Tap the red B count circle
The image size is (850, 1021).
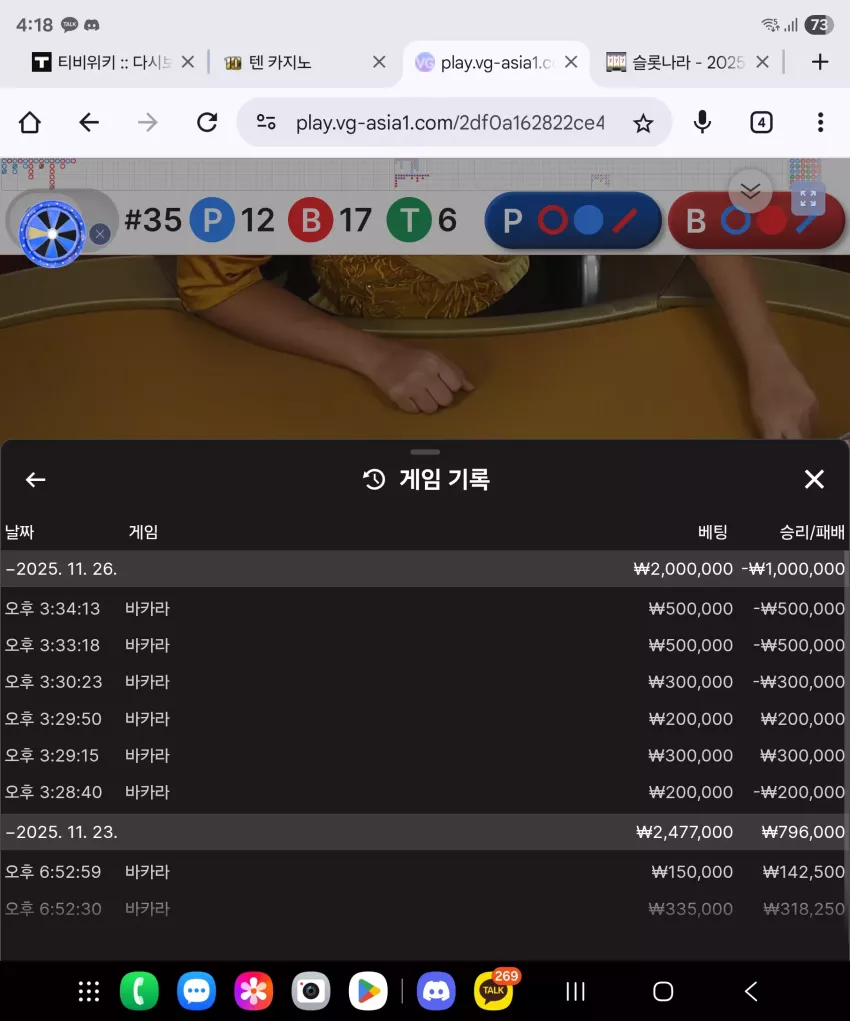311,220
